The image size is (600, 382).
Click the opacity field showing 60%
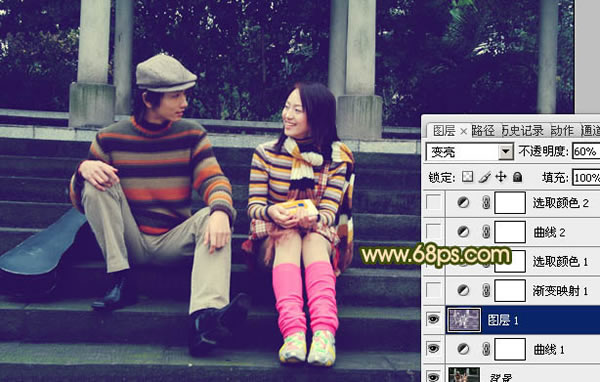[586, 152]
